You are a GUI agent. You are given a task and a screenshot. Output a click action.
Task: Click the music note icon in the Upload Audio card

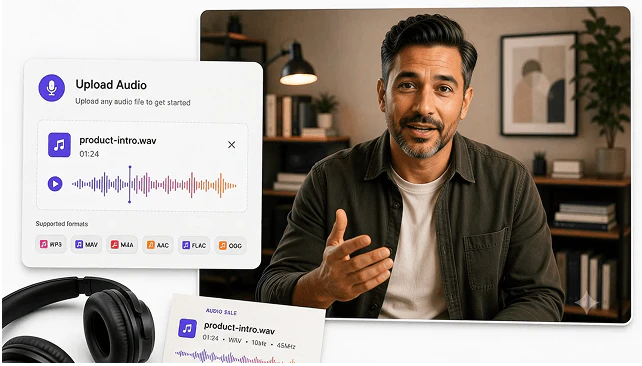point(59,145)
